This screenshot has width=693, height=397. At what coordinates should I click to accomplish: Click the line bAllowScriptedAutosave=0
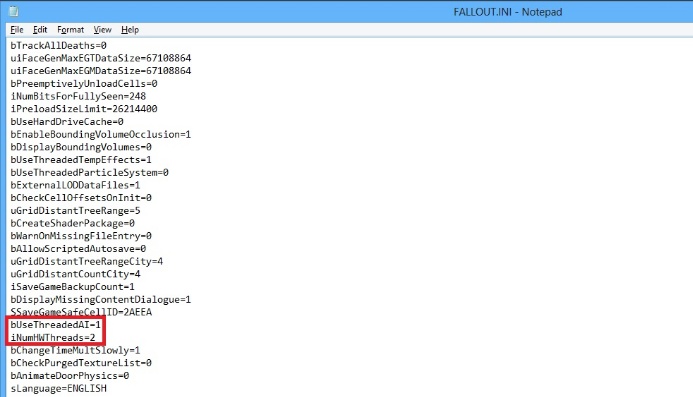78,249
